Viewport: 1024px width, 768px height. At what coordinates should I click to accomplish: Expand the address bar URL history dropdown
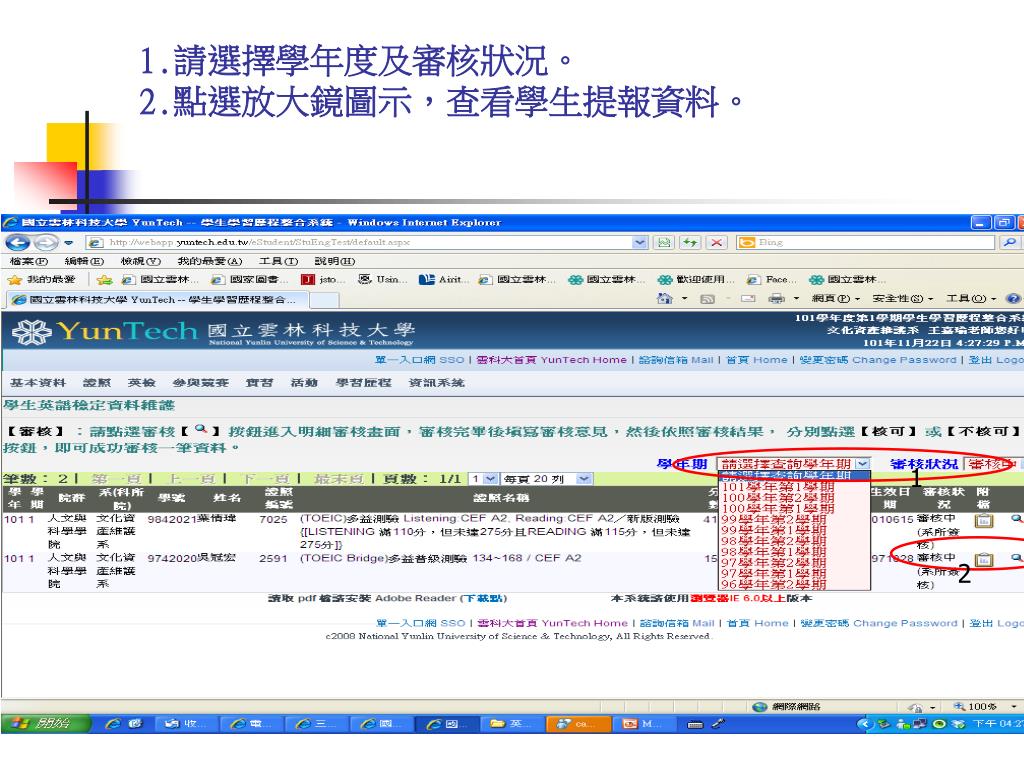[640, 242]
